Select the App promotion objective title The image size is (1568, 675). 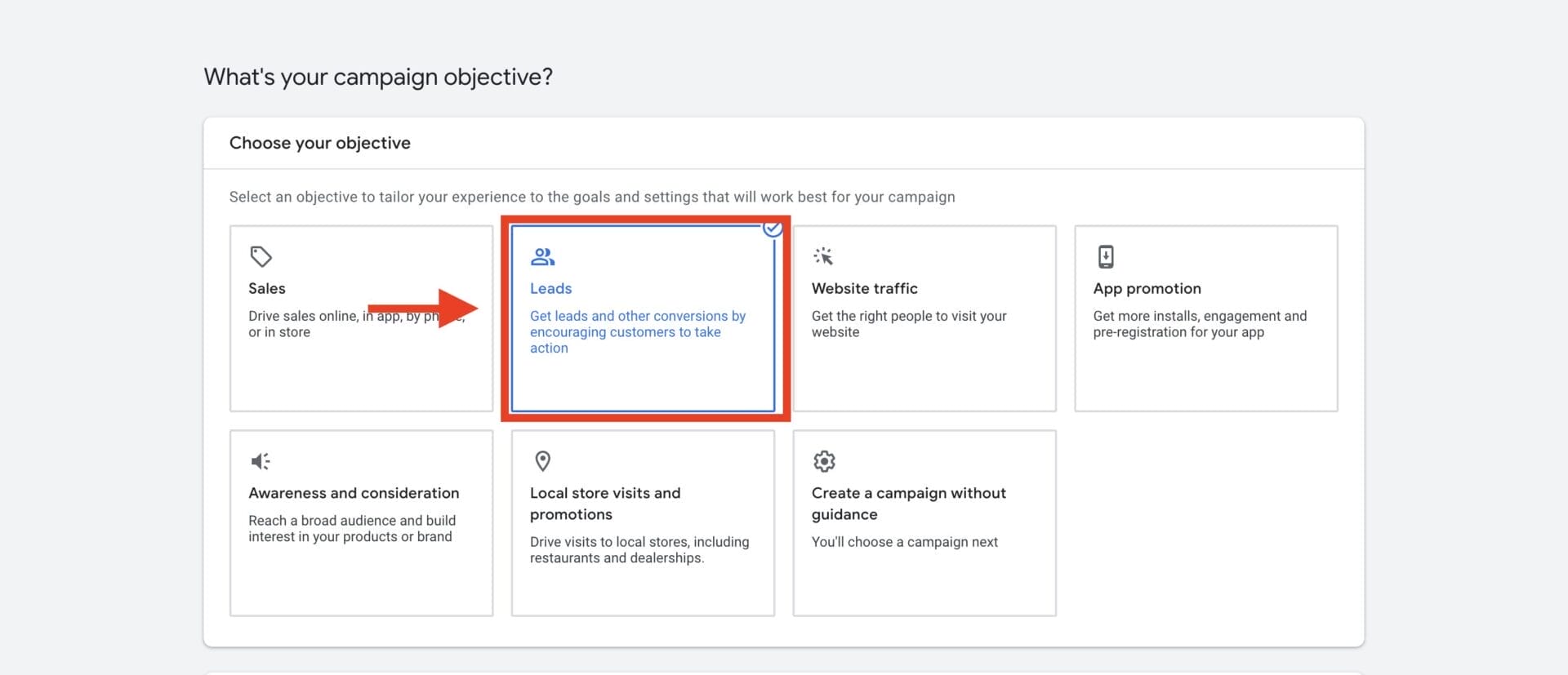pos(1147,288)
